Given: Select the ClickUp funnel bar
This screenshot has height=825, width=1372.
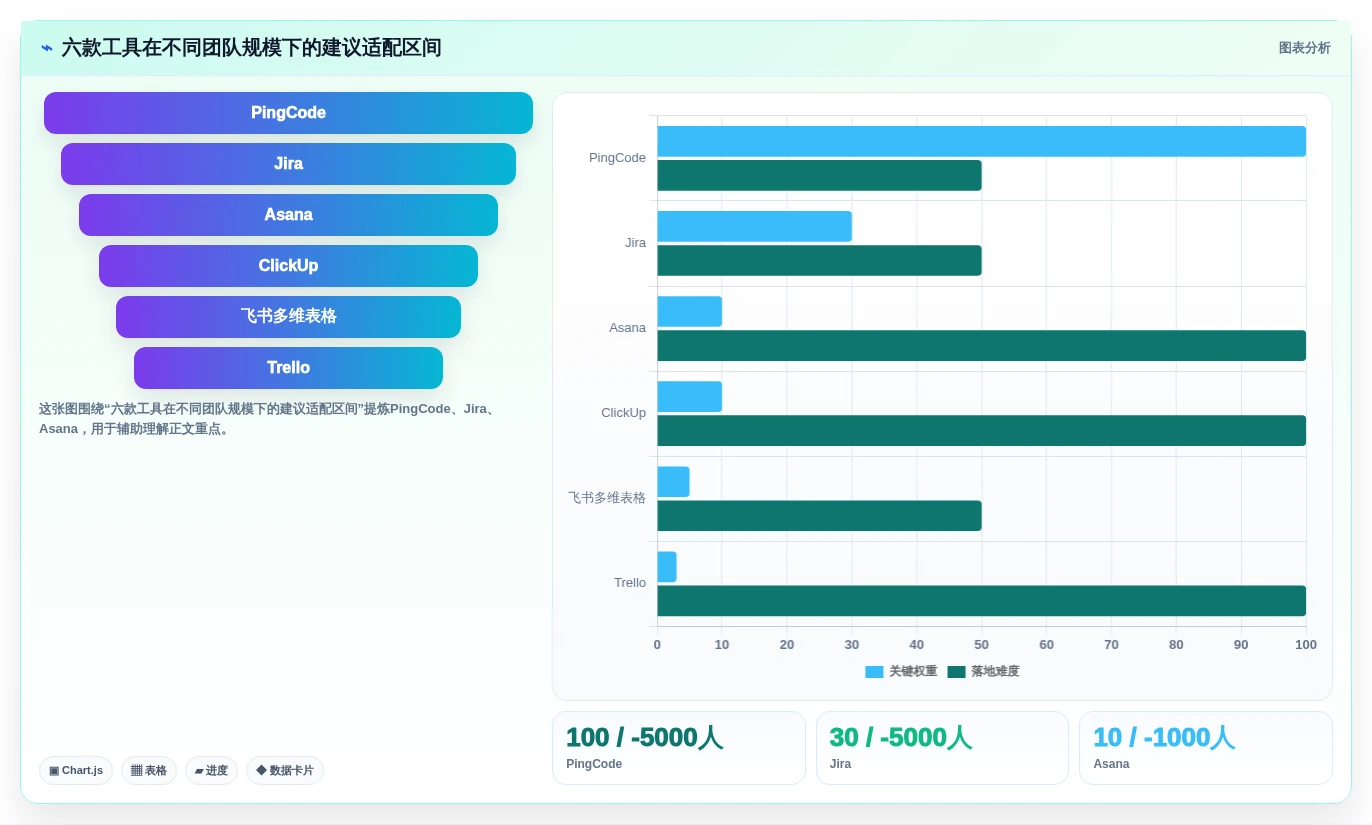Looking at the screenshot, I should pos(288,266).
